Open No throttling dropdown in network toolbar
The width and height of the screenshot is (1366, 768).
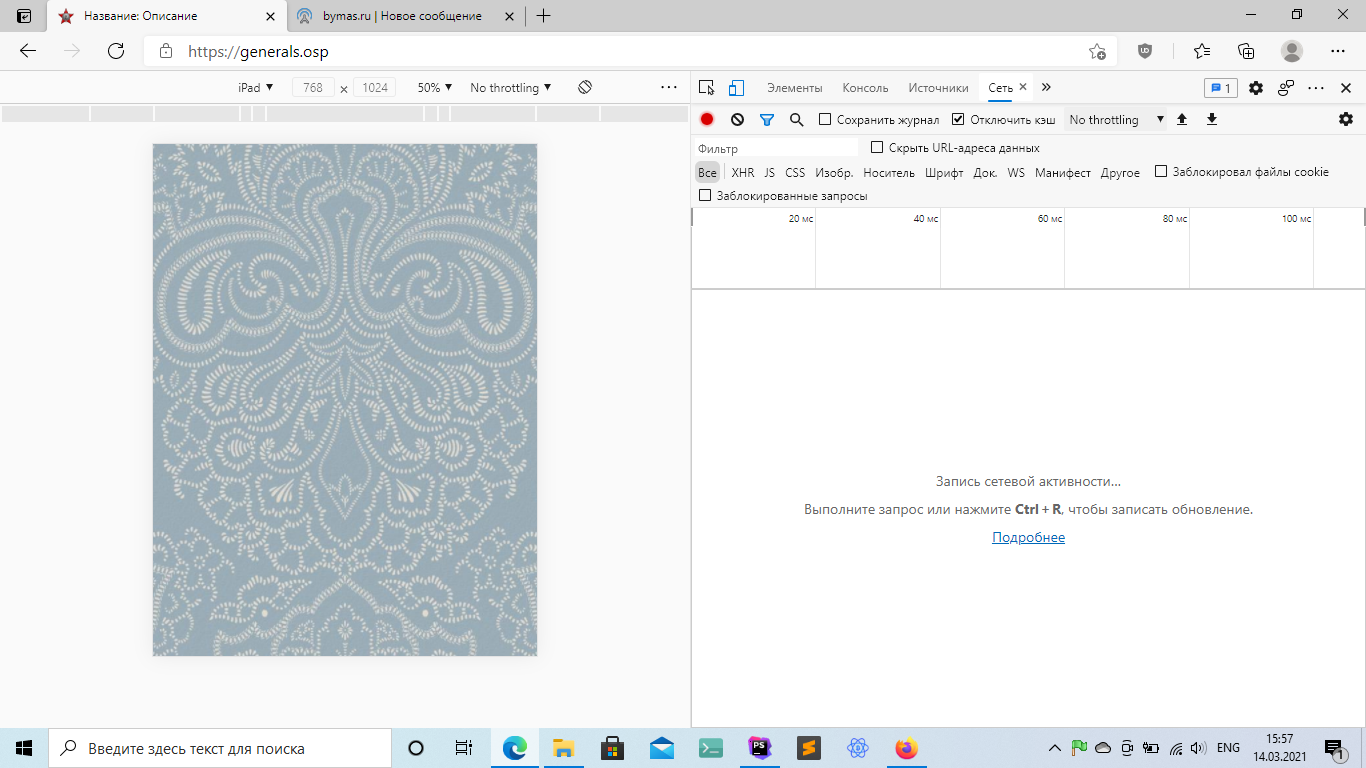[1116, 119]
